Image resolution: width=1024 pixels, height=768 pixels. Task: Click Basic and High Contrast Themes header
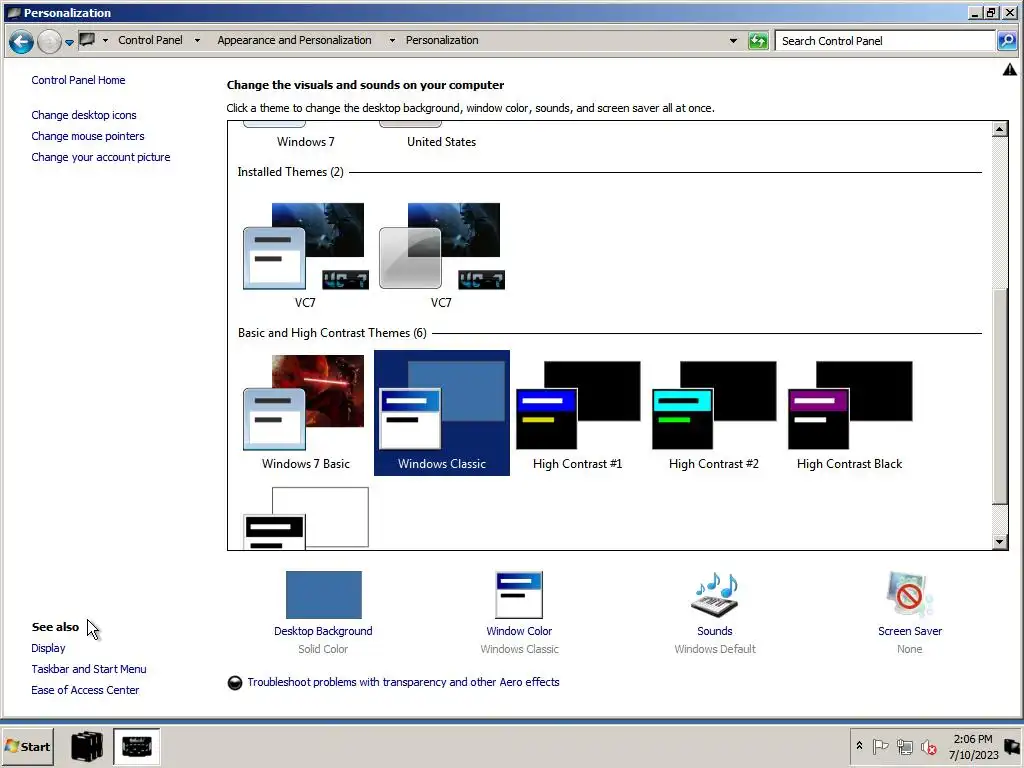point(332,333)
